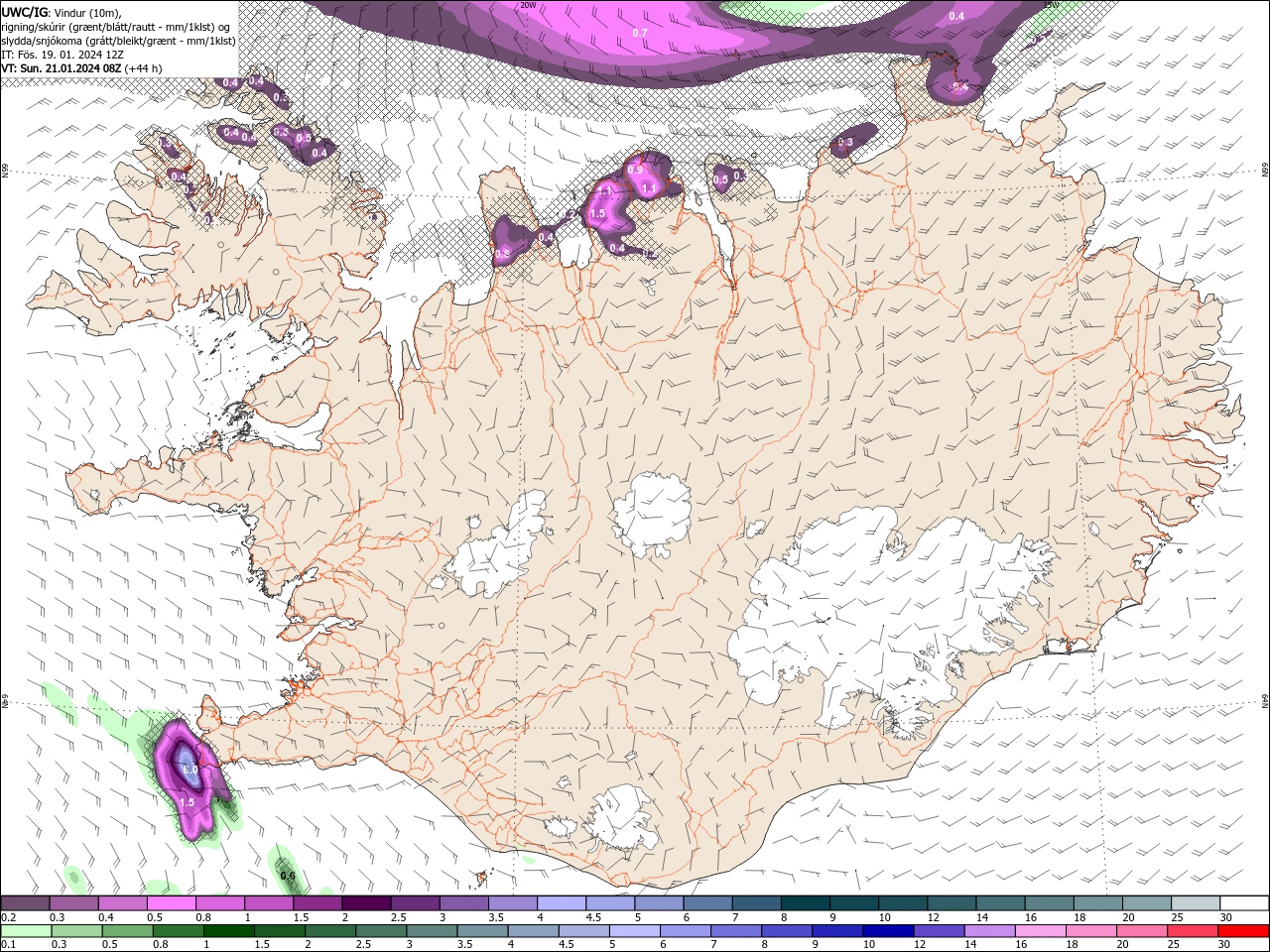
Task: Select the dark mauve 0.2 swatch in snow legend
Action: click(x=25, y=902)
